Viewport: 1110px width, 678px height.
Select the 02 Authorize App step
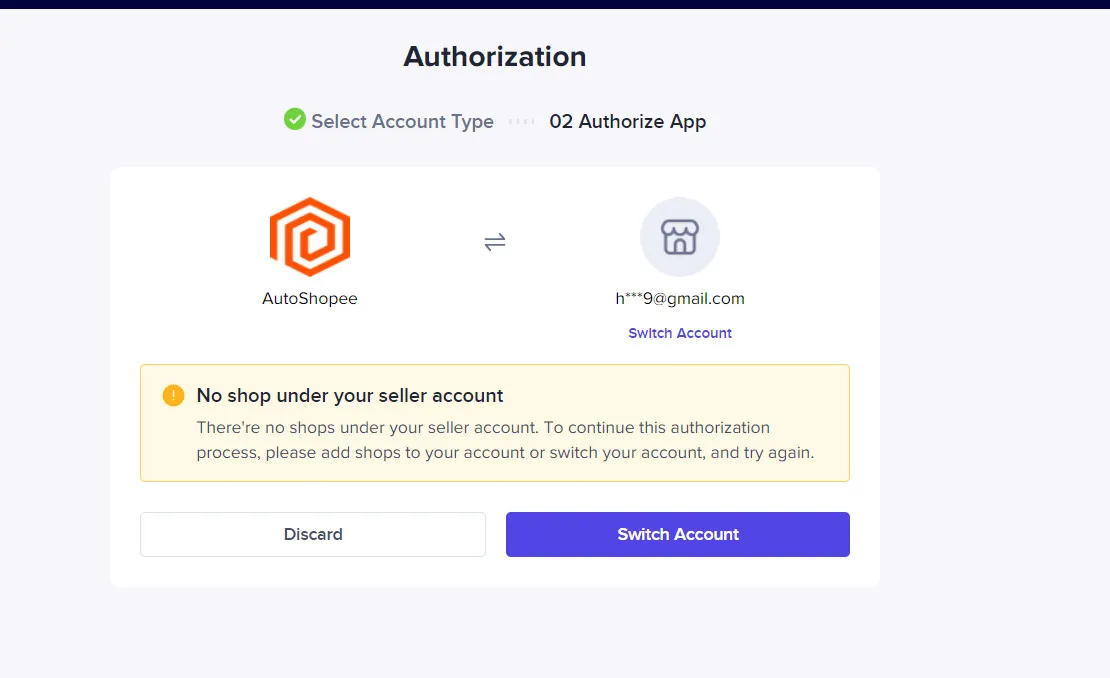[627, 122]
